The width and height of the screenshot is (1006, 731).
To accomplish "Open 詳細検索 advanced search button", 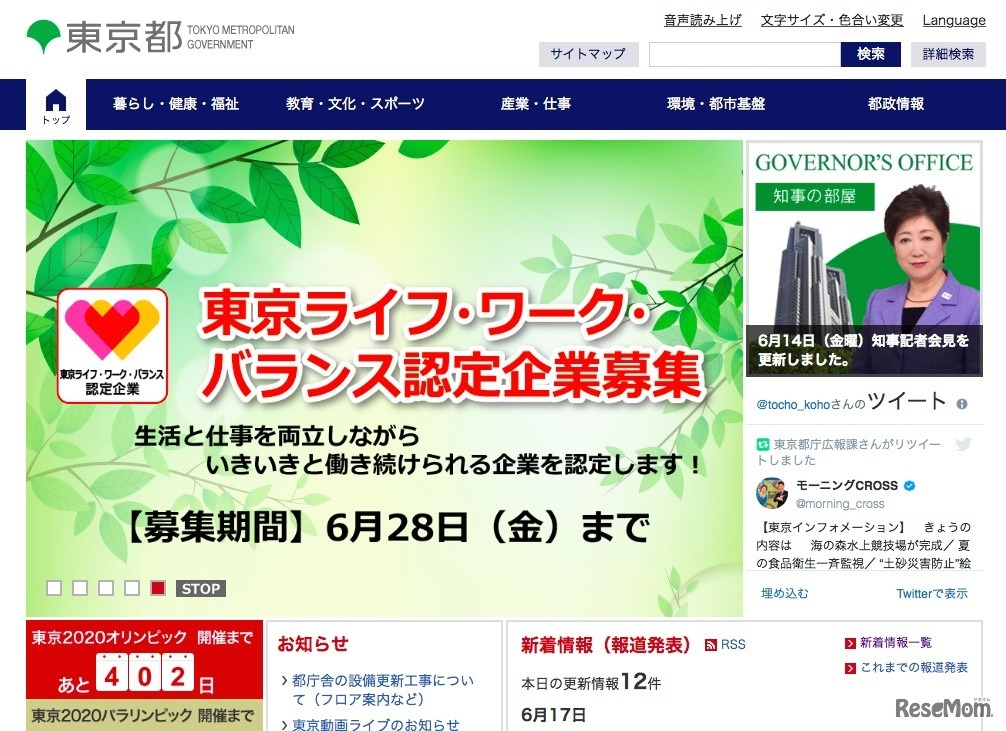I will pyautogui.click(x=948, y=55).
